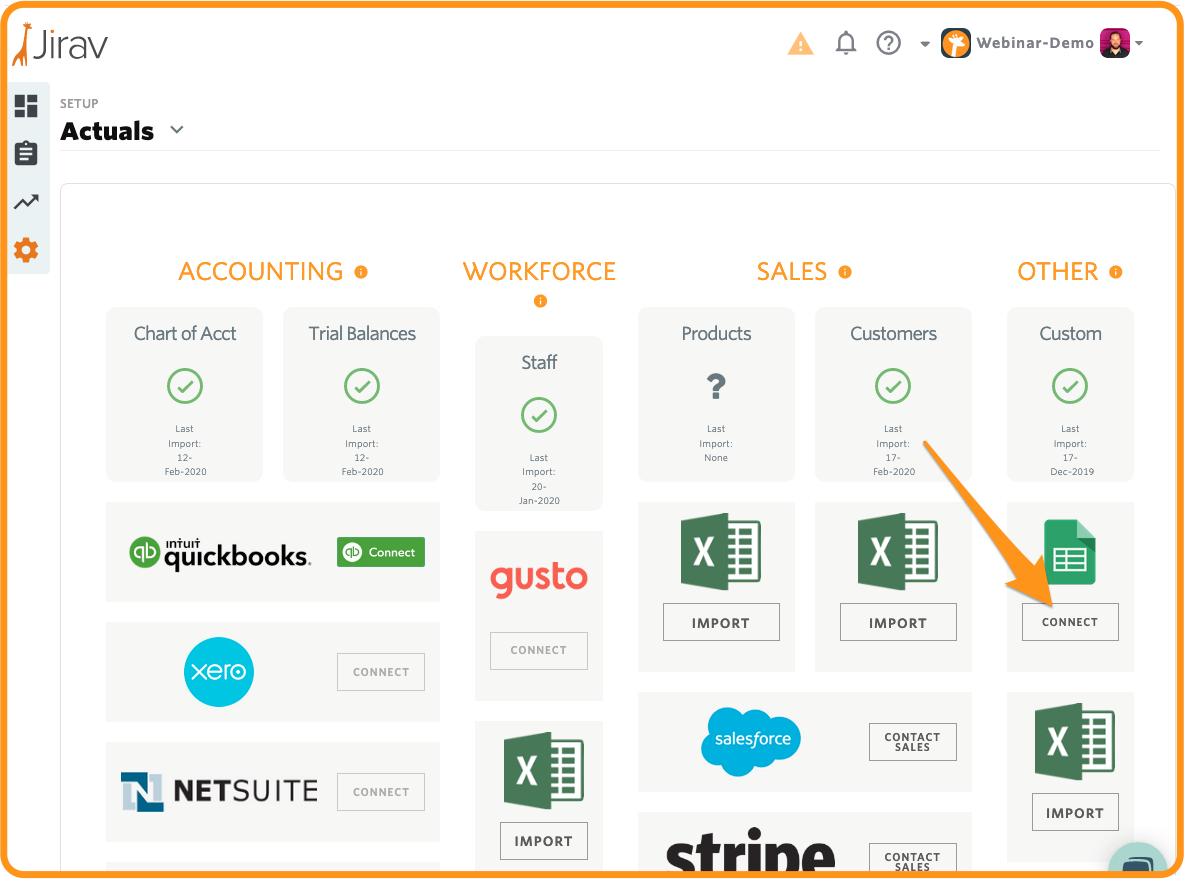Open the notifications bell

[846, 43]
